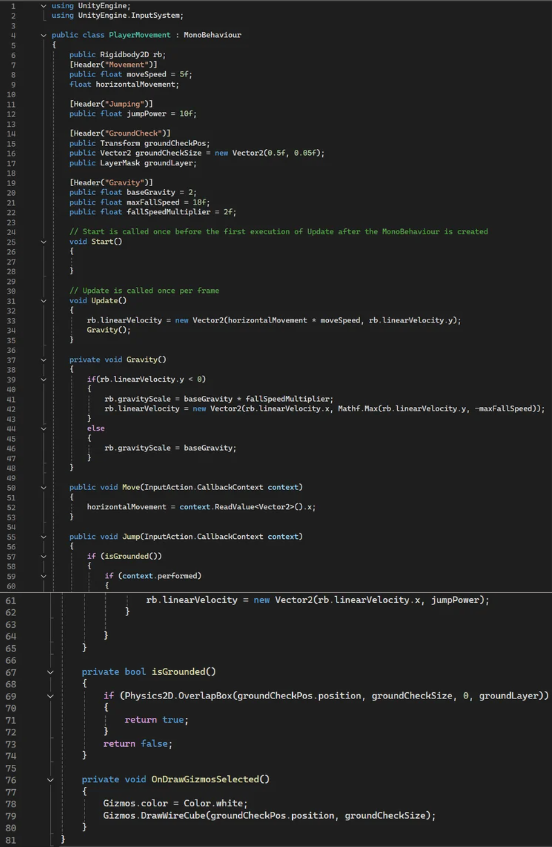Click the return false; statement
552x847 pixels.
point(138,744)
